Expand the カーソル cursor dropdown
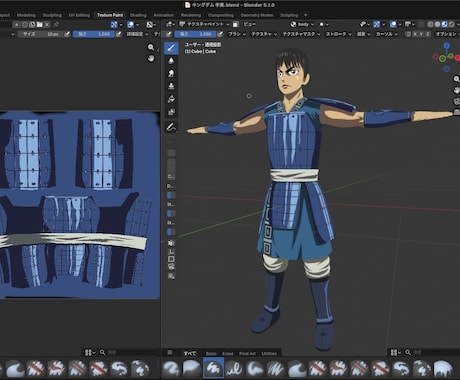460x380 pixels. (386, 34)
